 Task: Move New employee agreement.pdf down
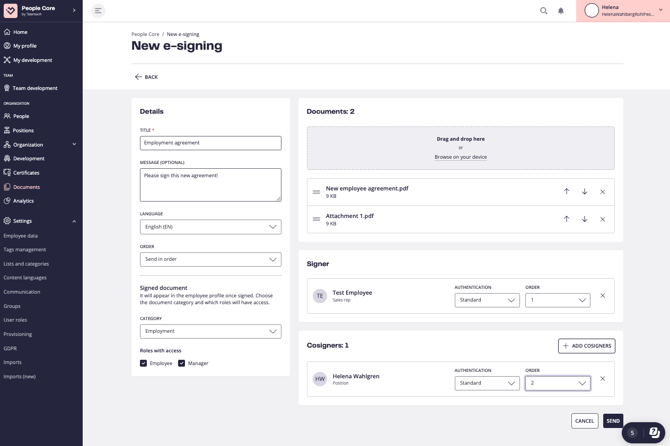coord(585,192)
